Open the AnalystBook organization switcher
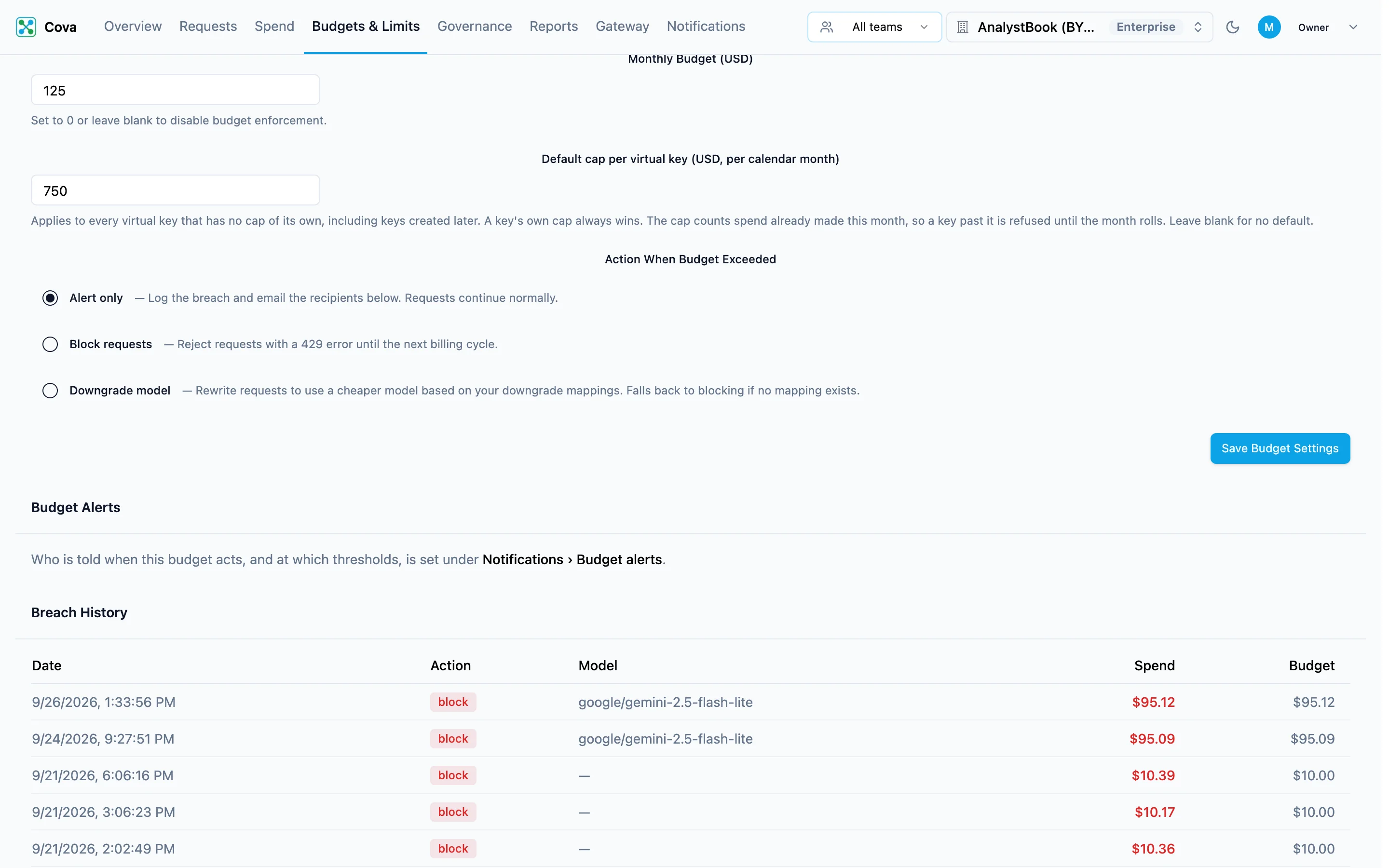This screenshot has height=868, width=1389. (1079, 27)
